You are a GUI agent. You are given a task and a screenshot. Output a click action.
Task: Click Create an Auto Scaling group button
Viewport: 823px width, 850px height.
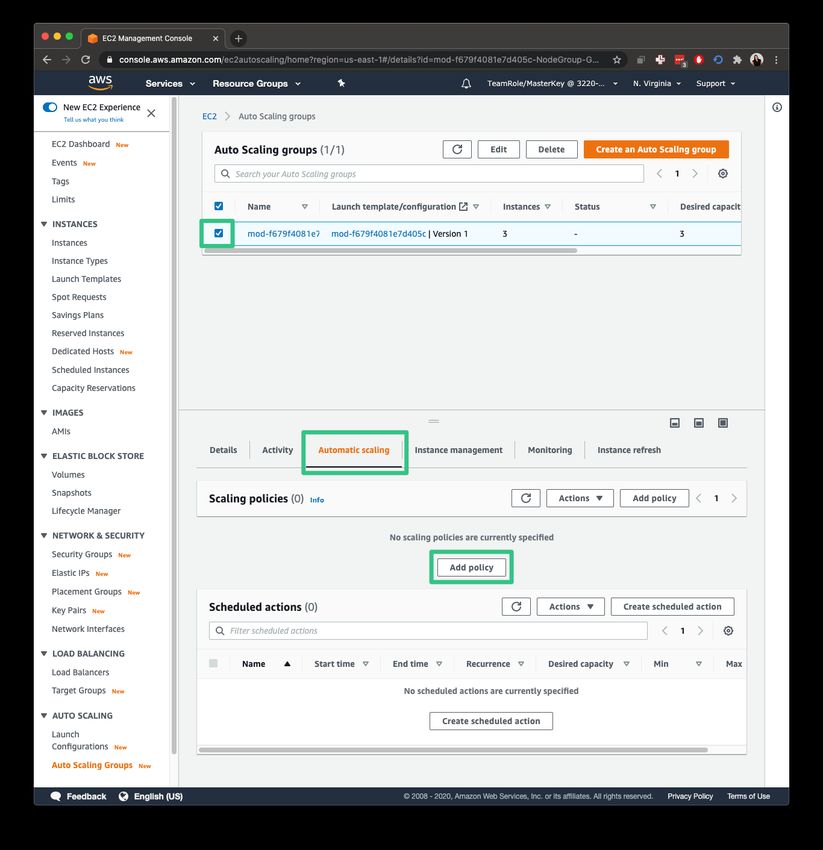656,149
